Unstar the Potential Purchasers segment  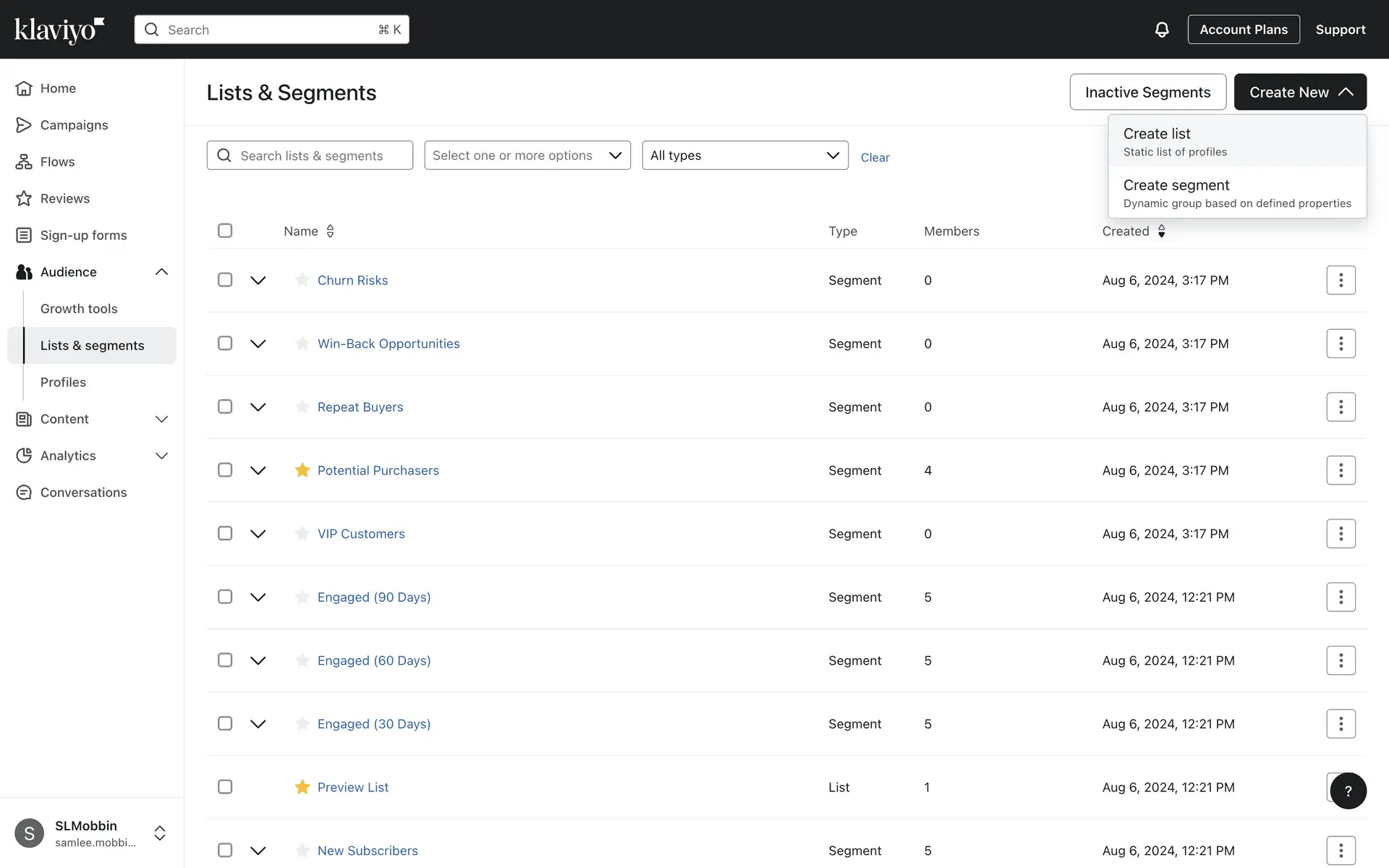pos(302,470)
